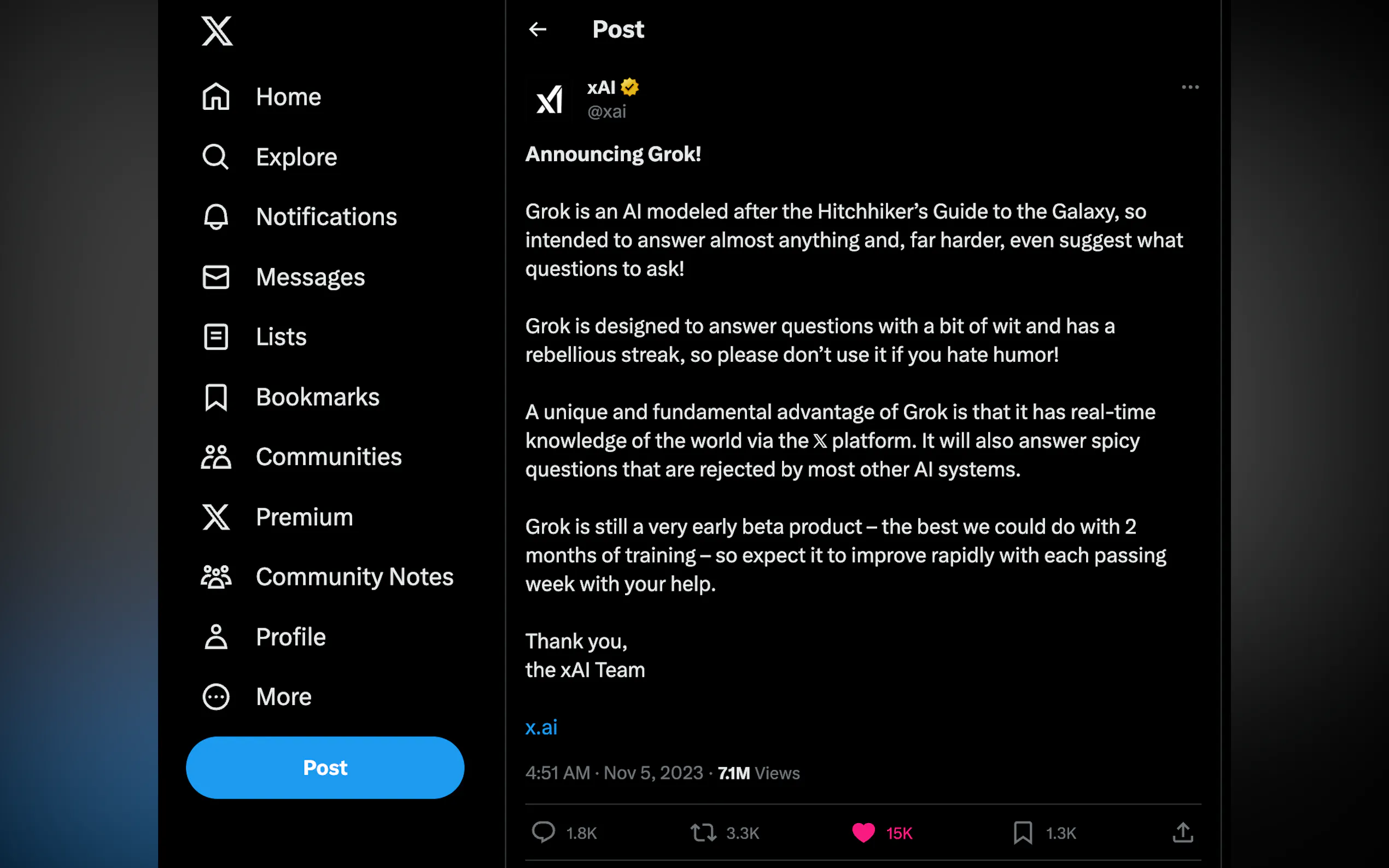
Task: Open the Messages envelope icon
Action: coord(216,277)
